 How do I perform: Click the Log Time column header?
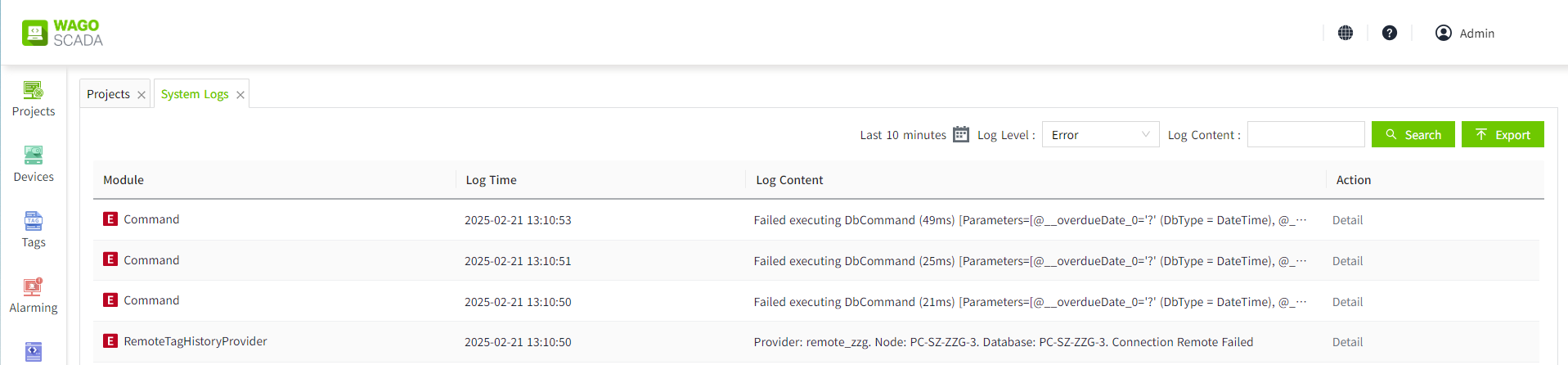[491, 180]
